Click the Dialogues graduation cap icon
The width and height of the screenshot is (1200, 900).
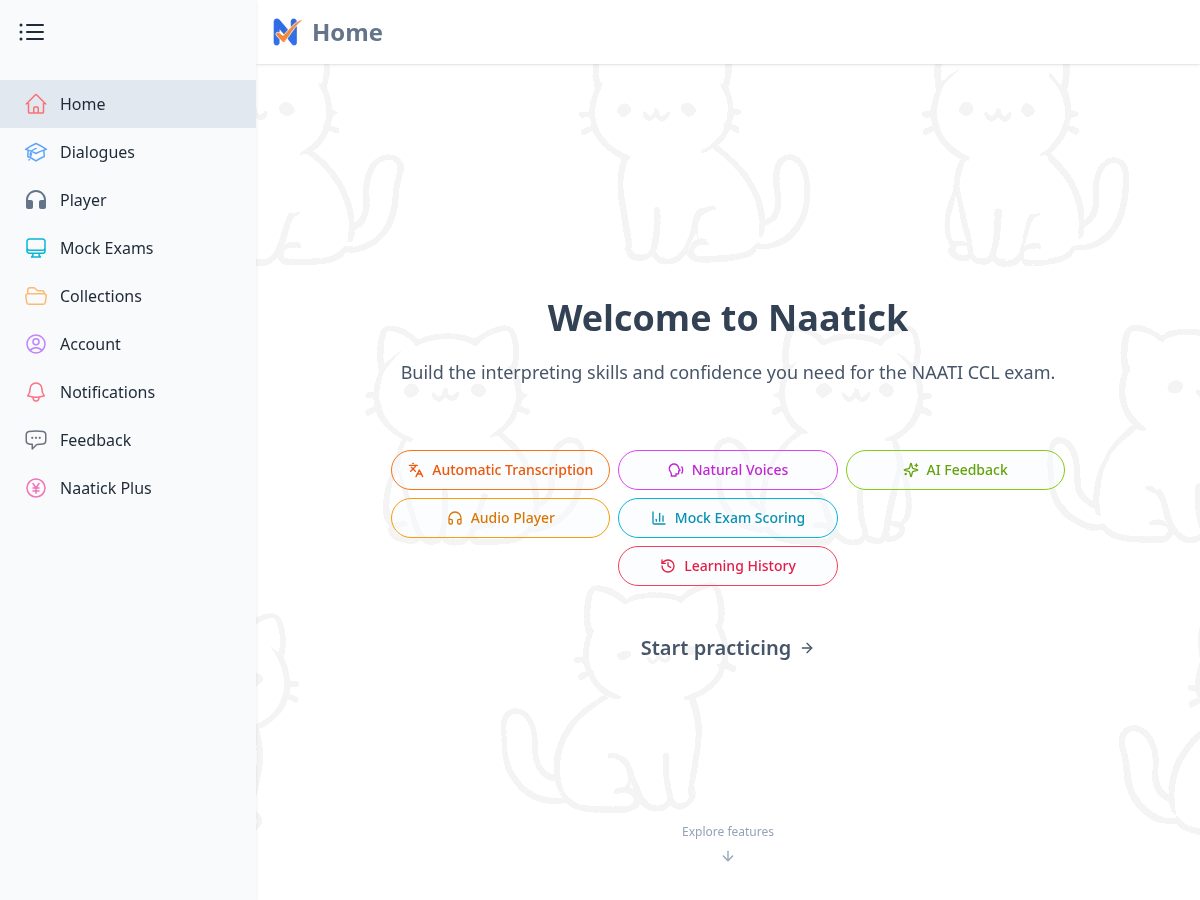(36, 152)
